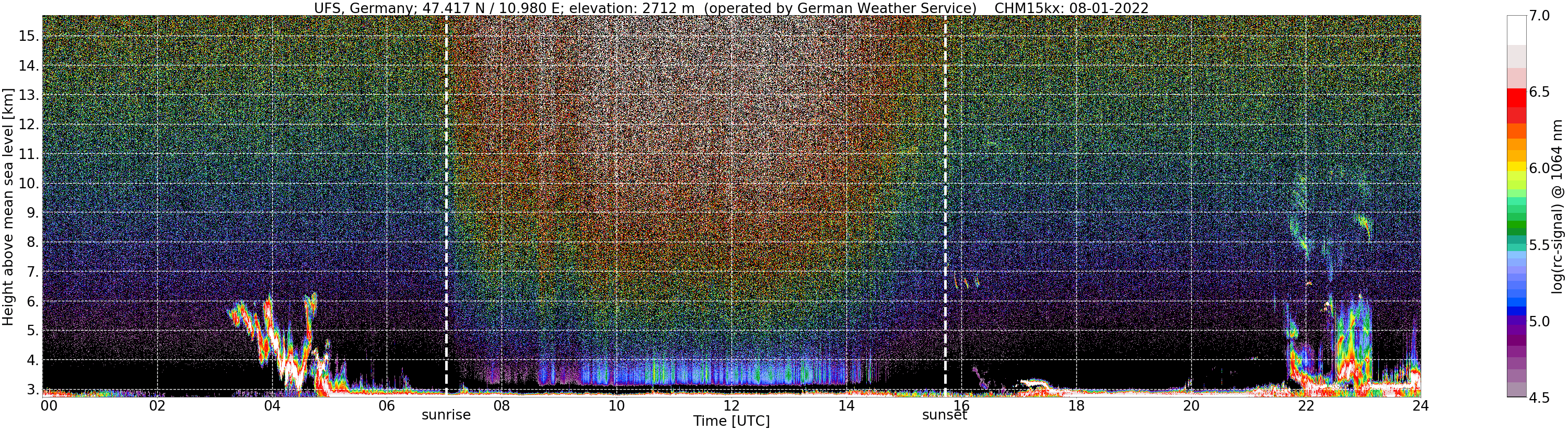Viewport: 1568px width, 431px height.
Task: Click the colorbar tick label '7.0'
Action: tap(1540, 16)
